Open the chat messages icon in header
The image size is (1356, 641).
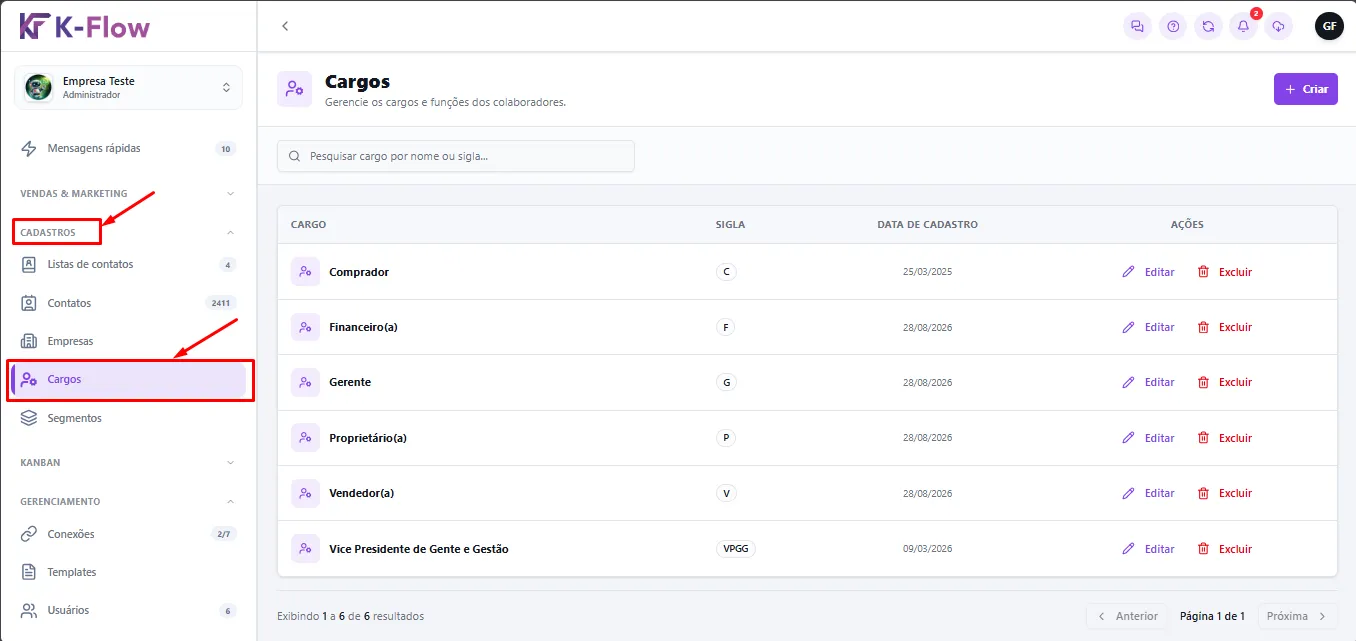coord(1137,26)
